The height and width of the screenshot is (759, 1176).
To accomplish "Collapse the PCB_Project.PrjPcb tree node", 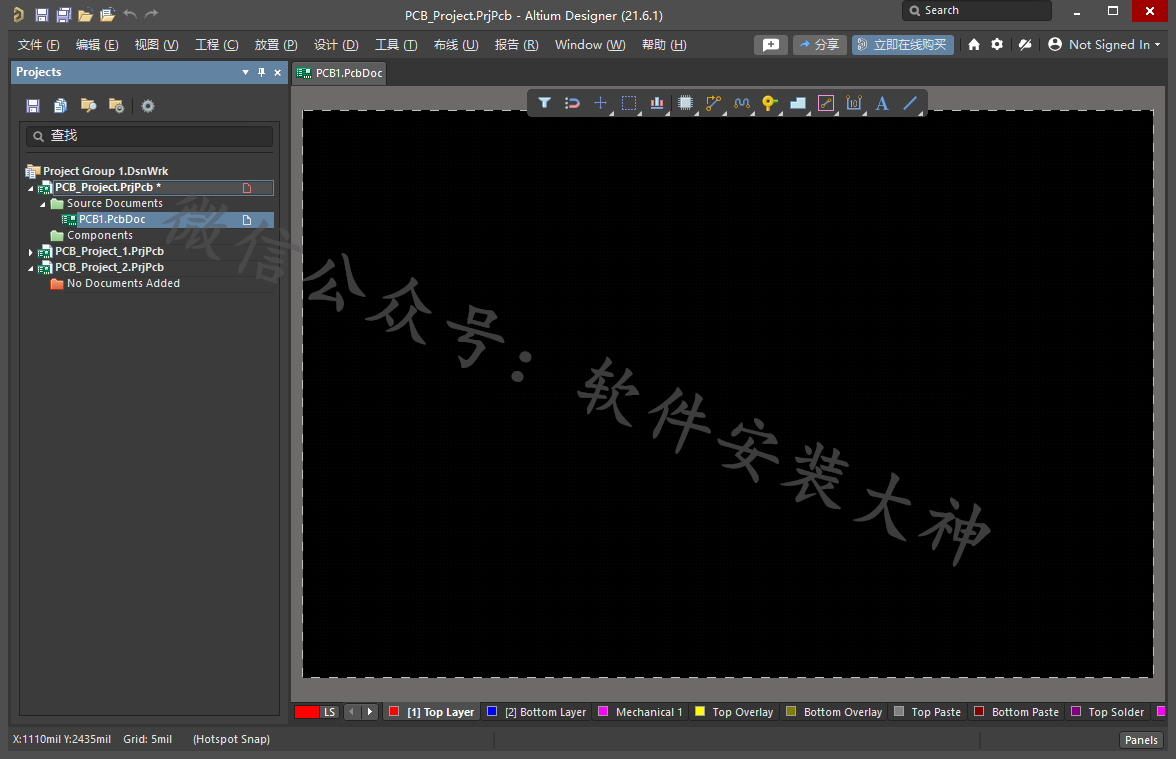I will 31,188.
